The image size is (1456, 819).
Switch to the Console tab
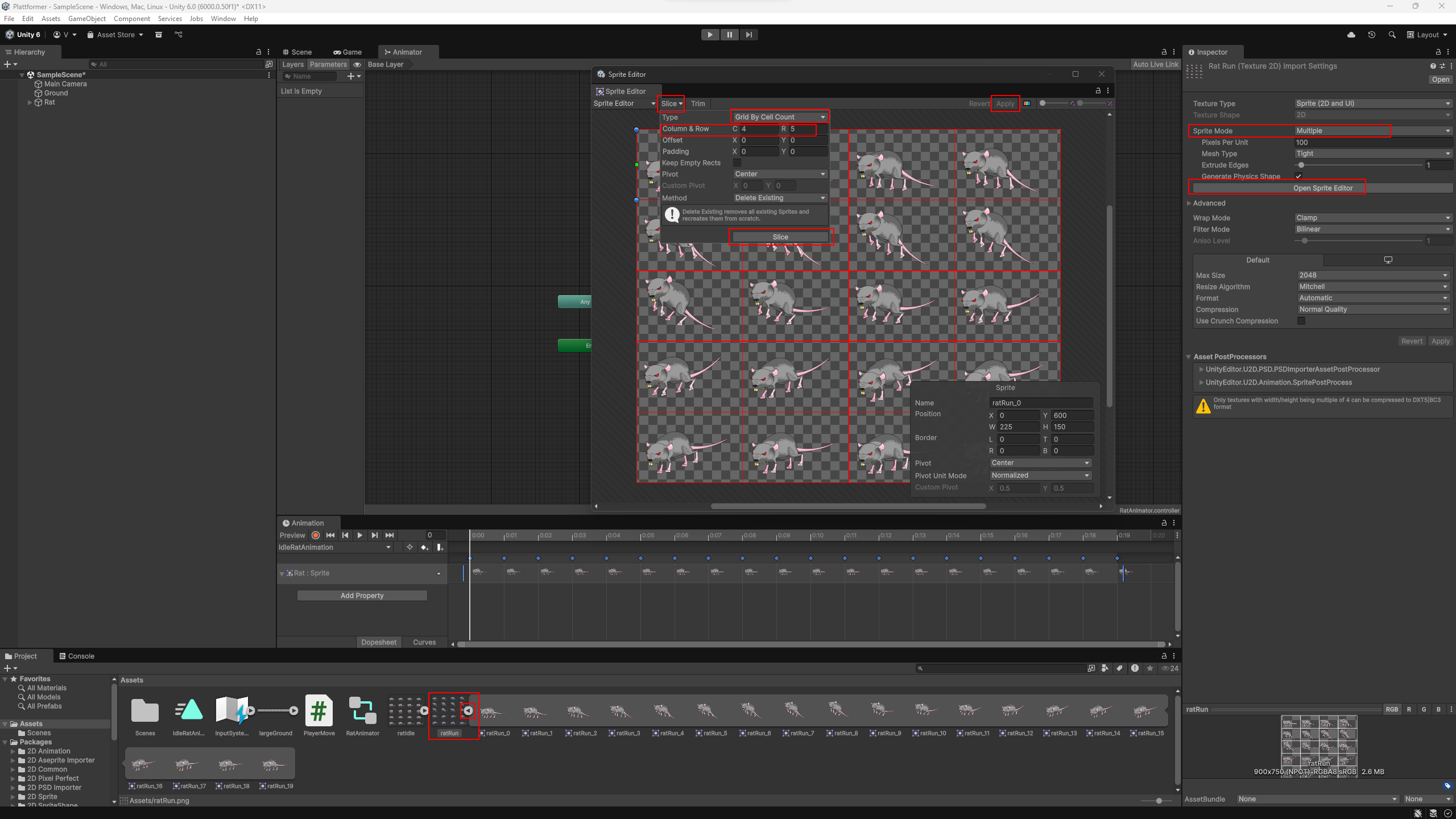(77, 656)
